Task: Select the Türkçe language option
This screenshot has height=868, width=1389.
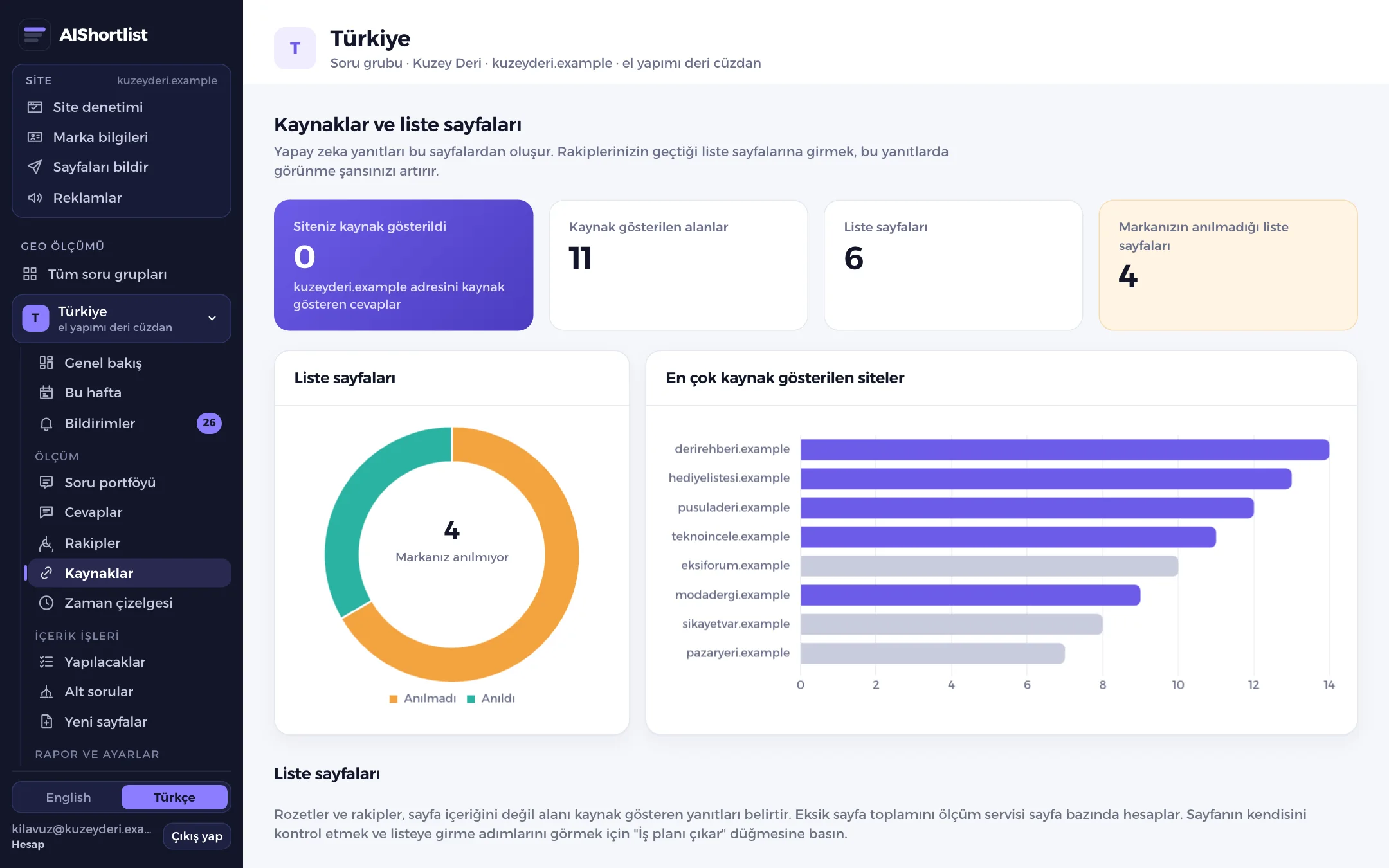Action: 174,797
